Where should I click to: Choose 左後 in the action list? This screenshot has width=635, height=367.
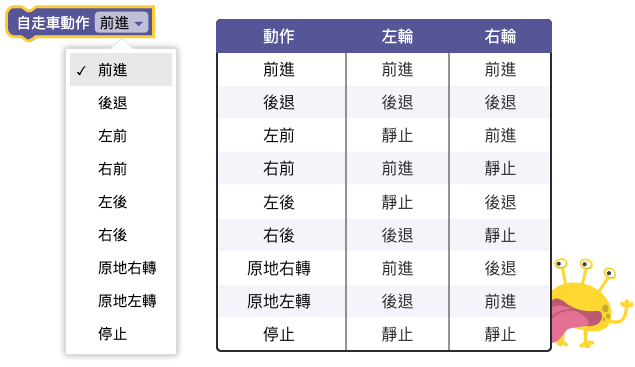121,202
